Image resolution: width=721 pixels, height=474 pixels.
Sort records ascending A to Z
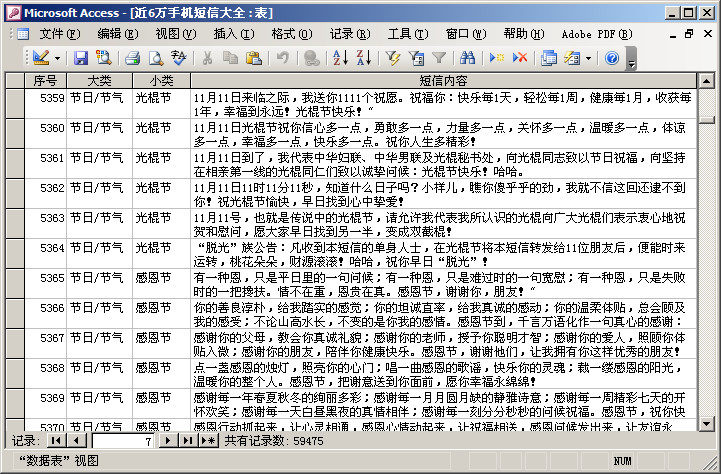tap(340, 58)
